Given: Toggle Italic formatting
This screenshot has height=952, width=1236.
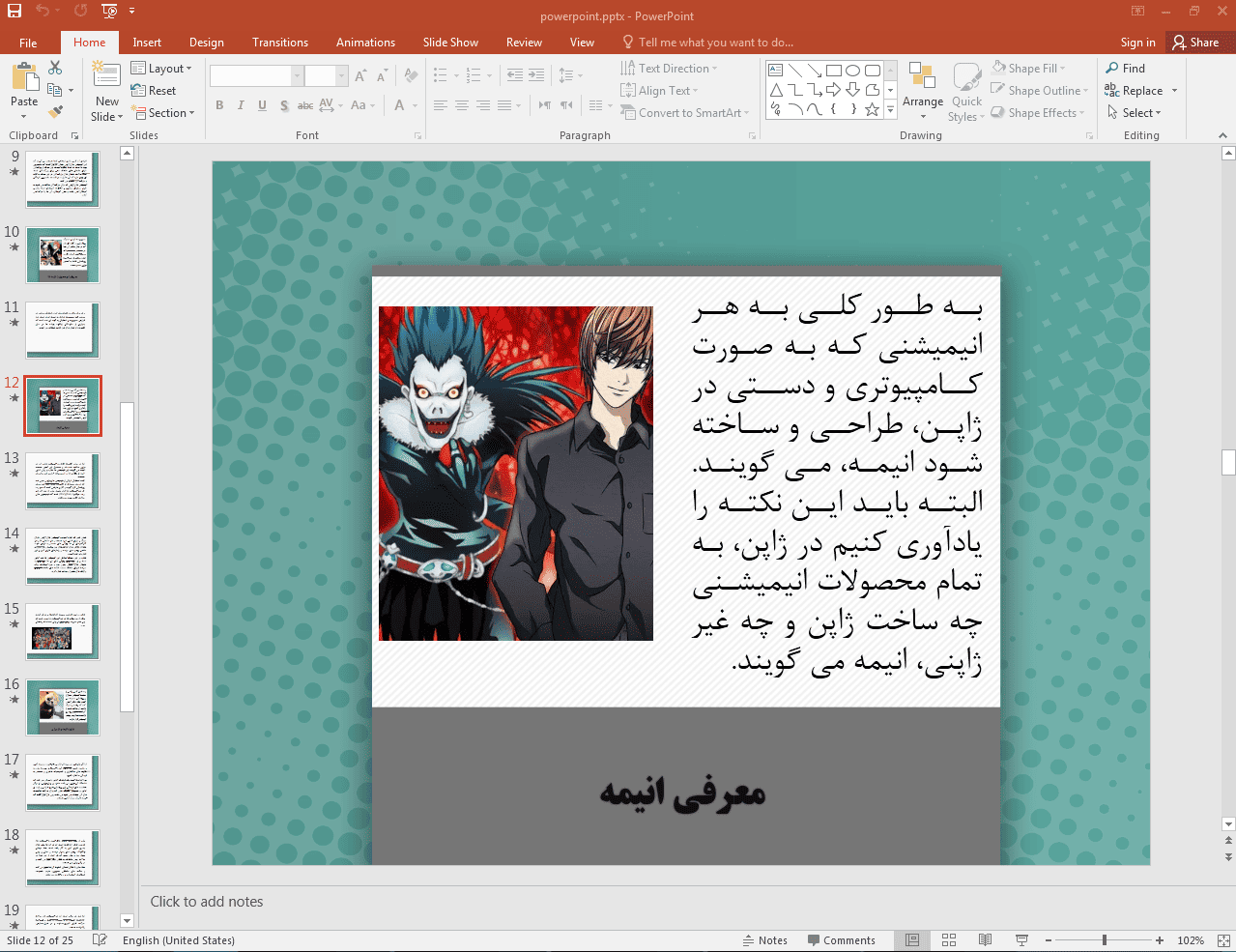Looking at the screenshot, I should click(241, 105).
